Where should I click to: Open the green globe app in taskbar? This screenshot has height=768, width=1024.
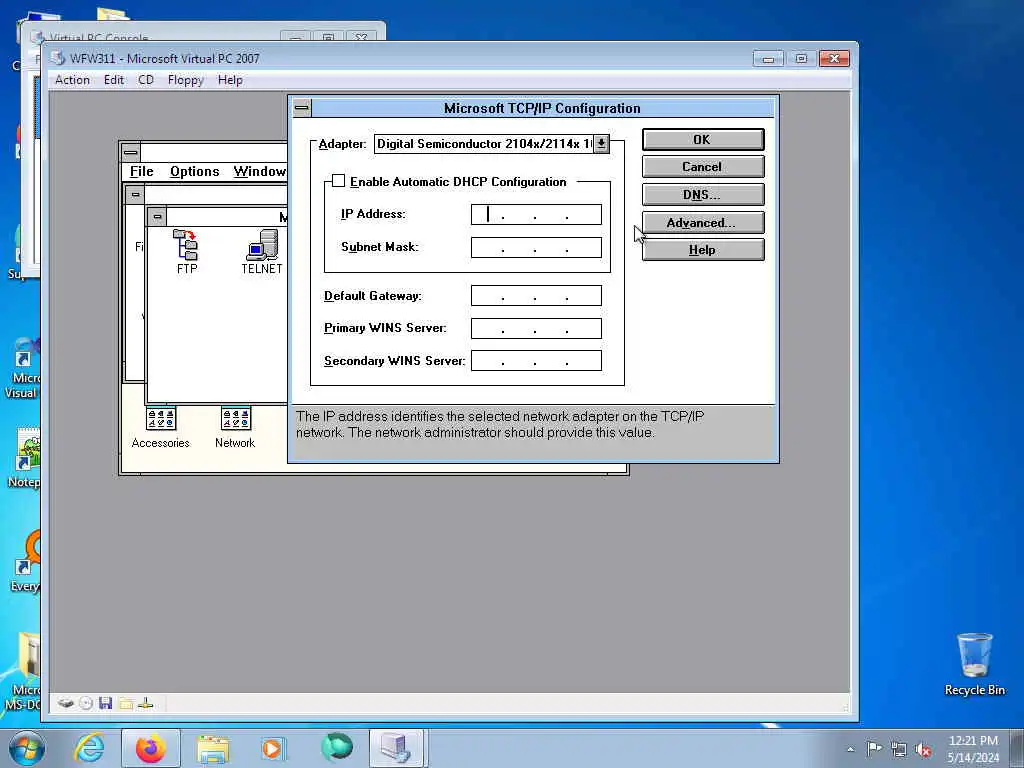(337, 748)
